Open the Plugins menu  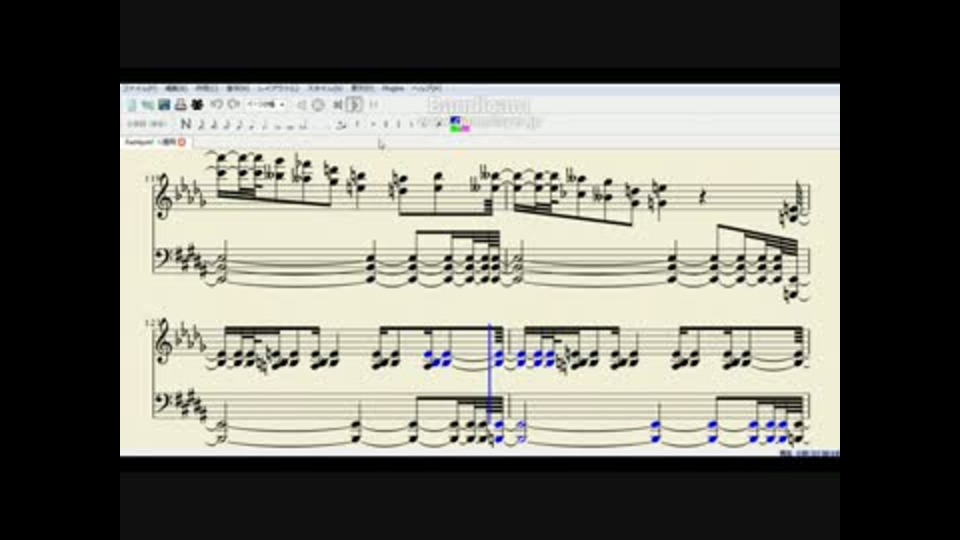point(393,88)
